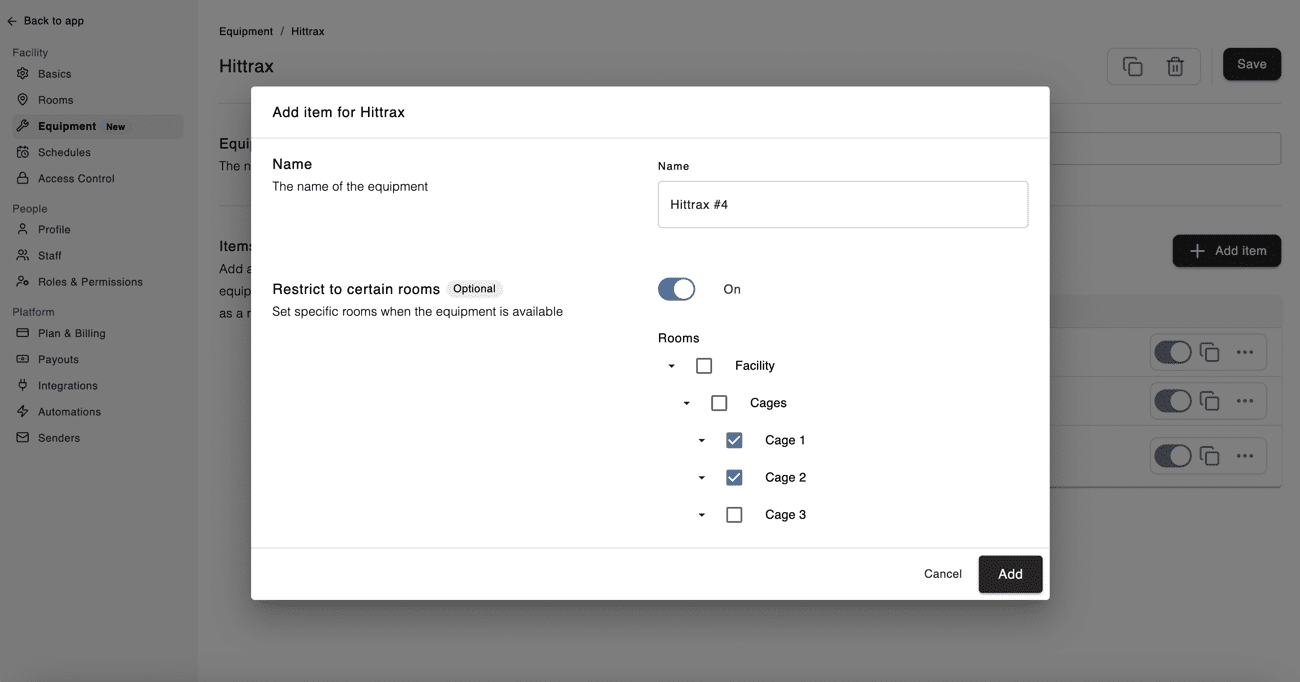Screen dimensions: 1300x682
Task: Collapse the Facility tree node
Action: pos(671,366)
